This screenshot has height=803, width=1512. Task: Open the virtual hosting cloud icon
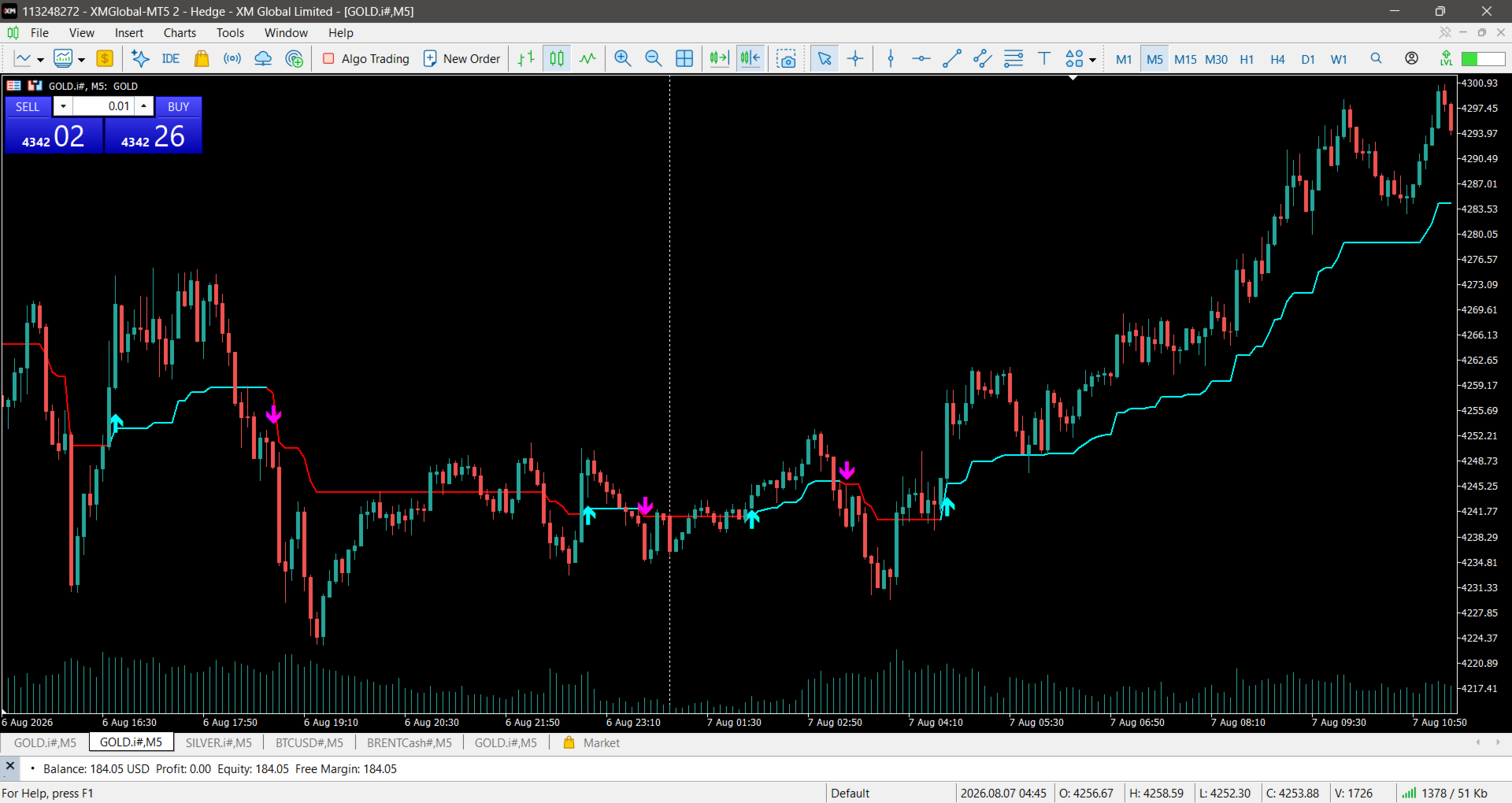263,58
